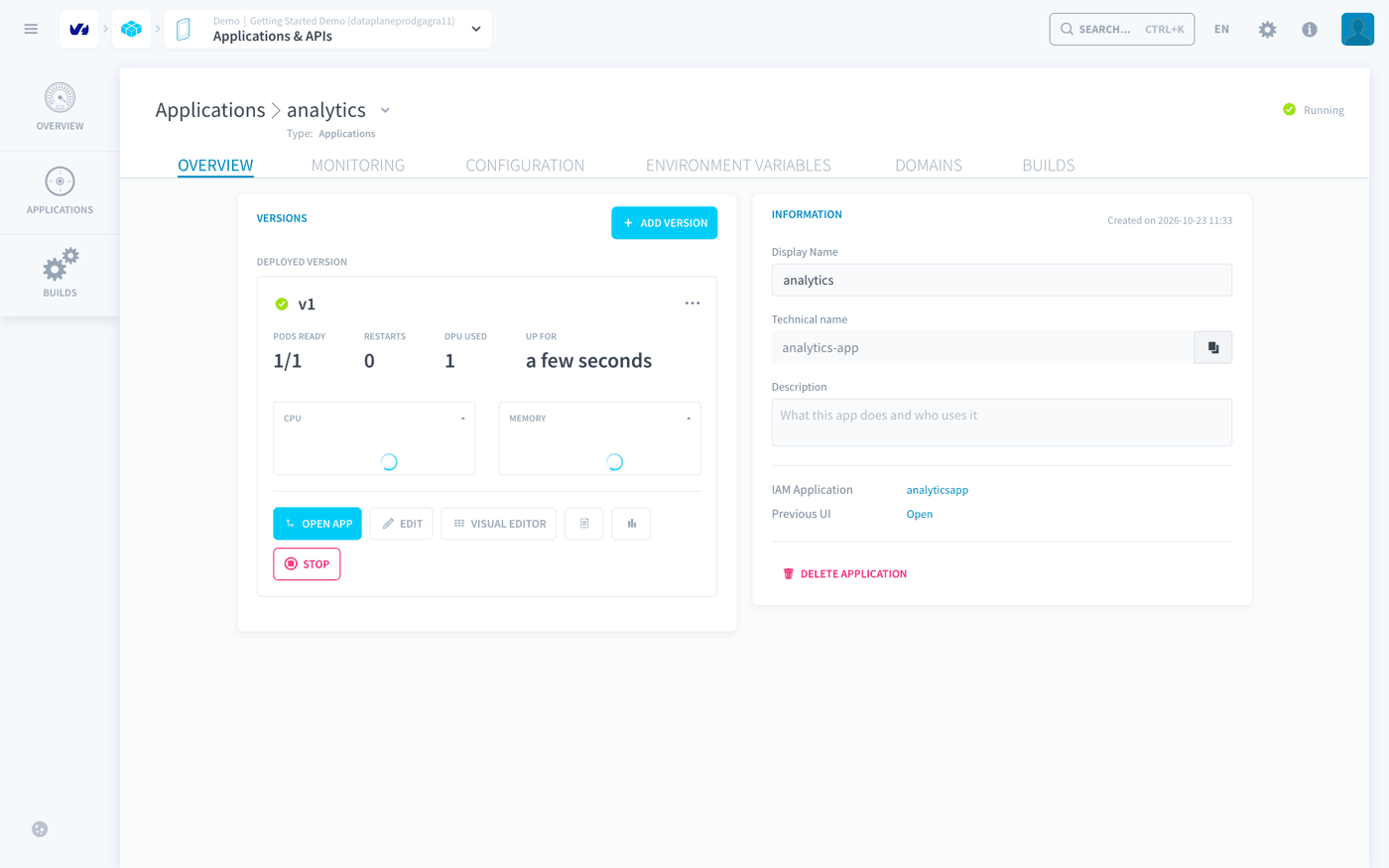Click the Description text area
The image size is (1389, 868).
1002,423
